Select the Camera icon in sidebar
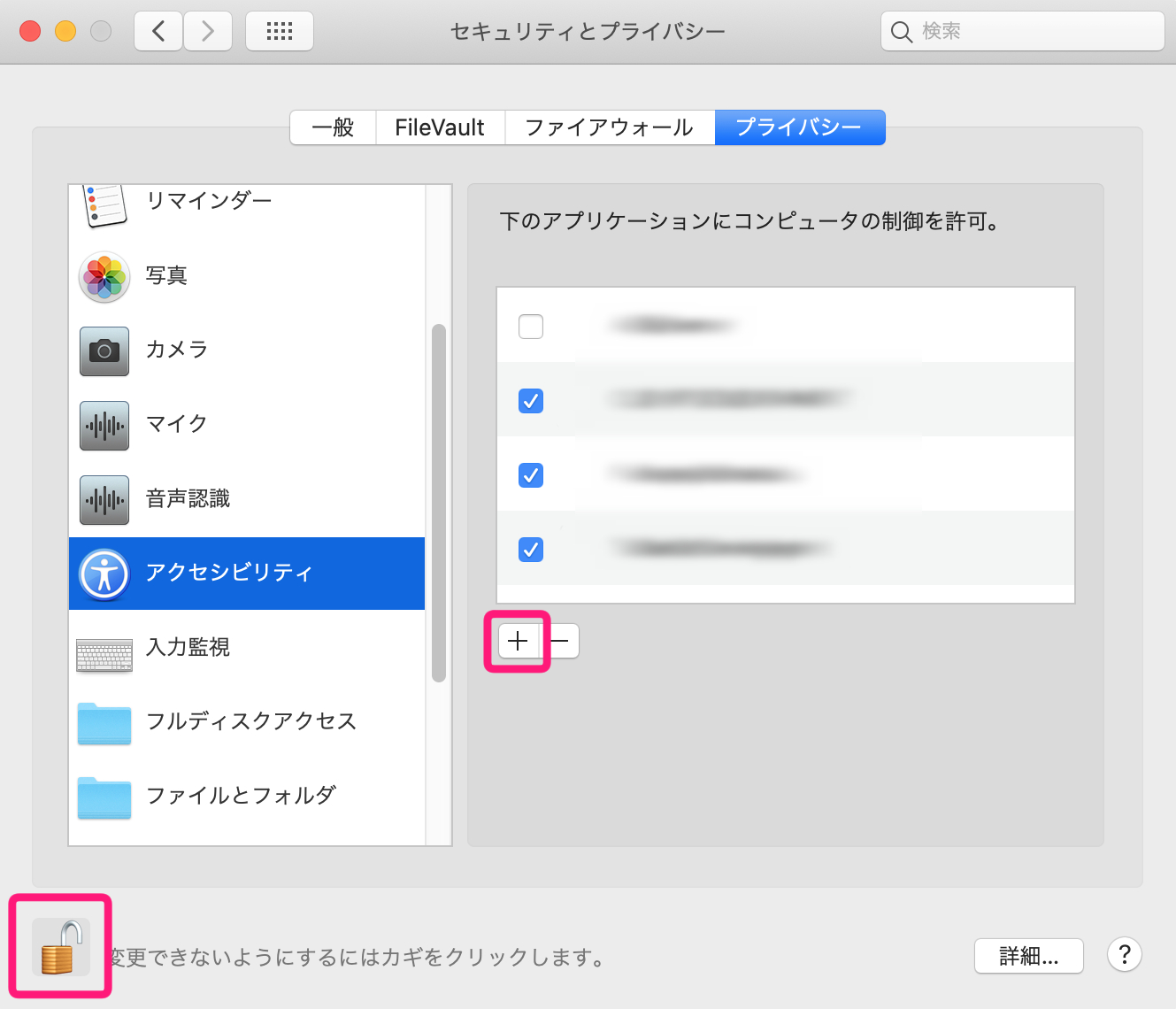This screenshot has height=1009, width=1176. (104, 351)
